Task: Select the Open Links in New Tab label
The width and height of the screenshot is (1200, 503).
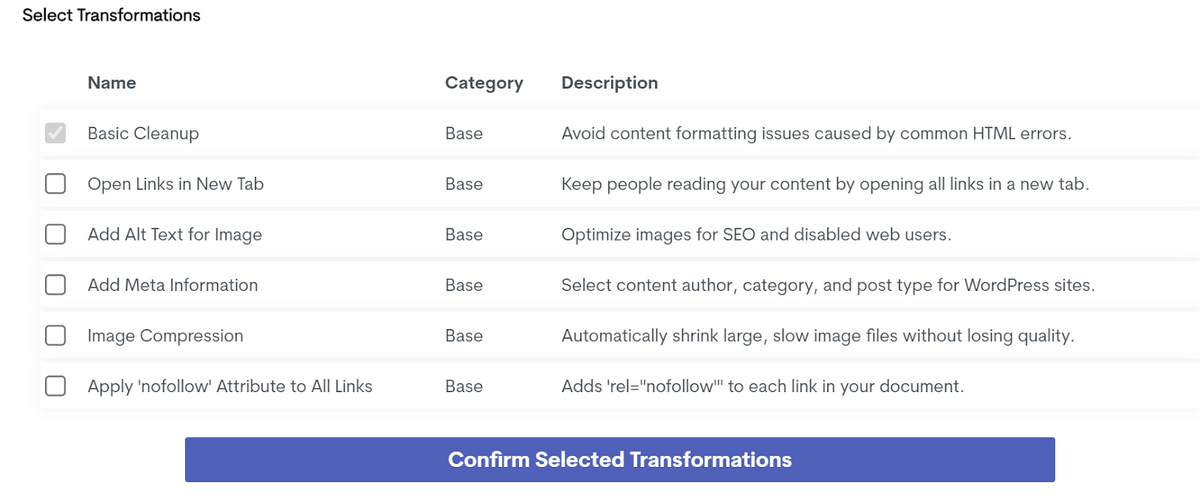Action: coord(176,184)
